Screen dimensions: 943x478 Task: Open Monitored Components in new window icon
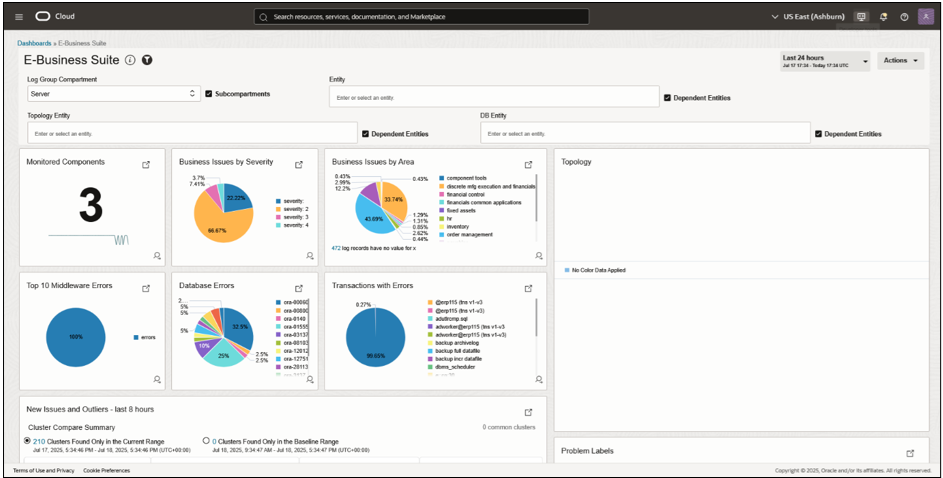point(146,165)
